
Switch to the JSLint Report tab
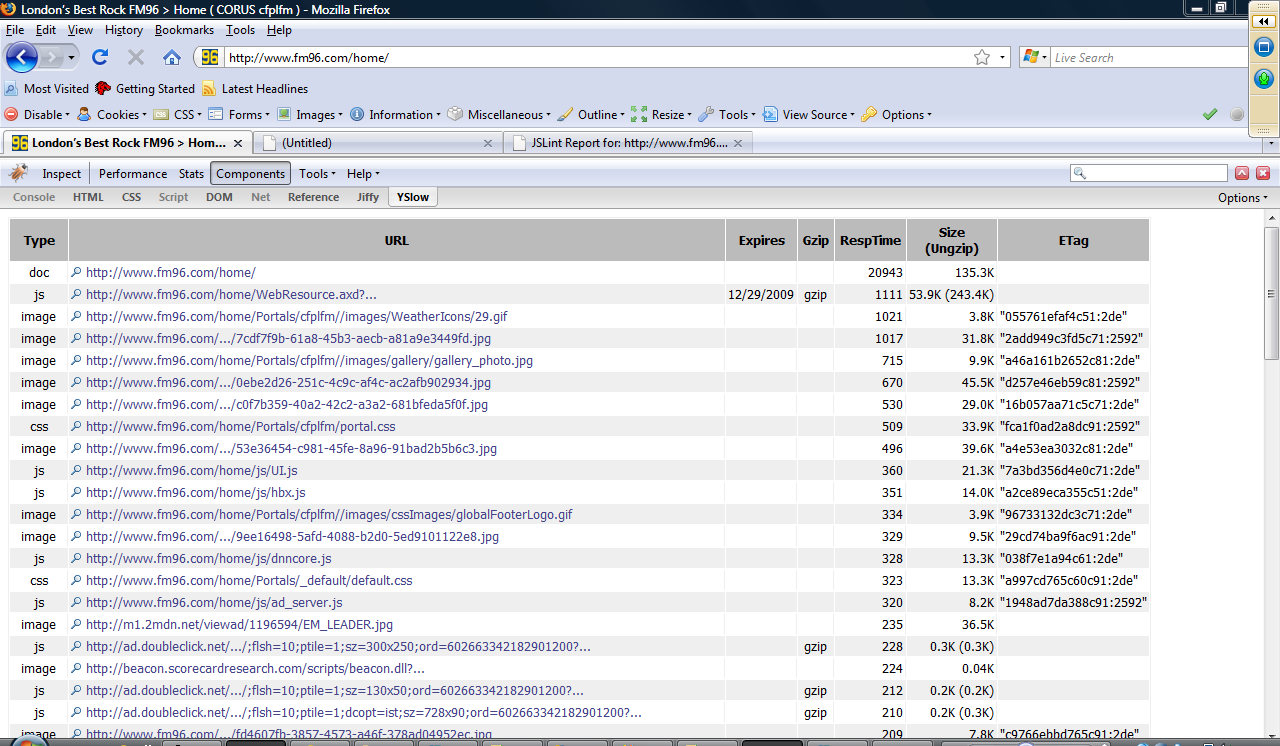[x=628, y=143]
